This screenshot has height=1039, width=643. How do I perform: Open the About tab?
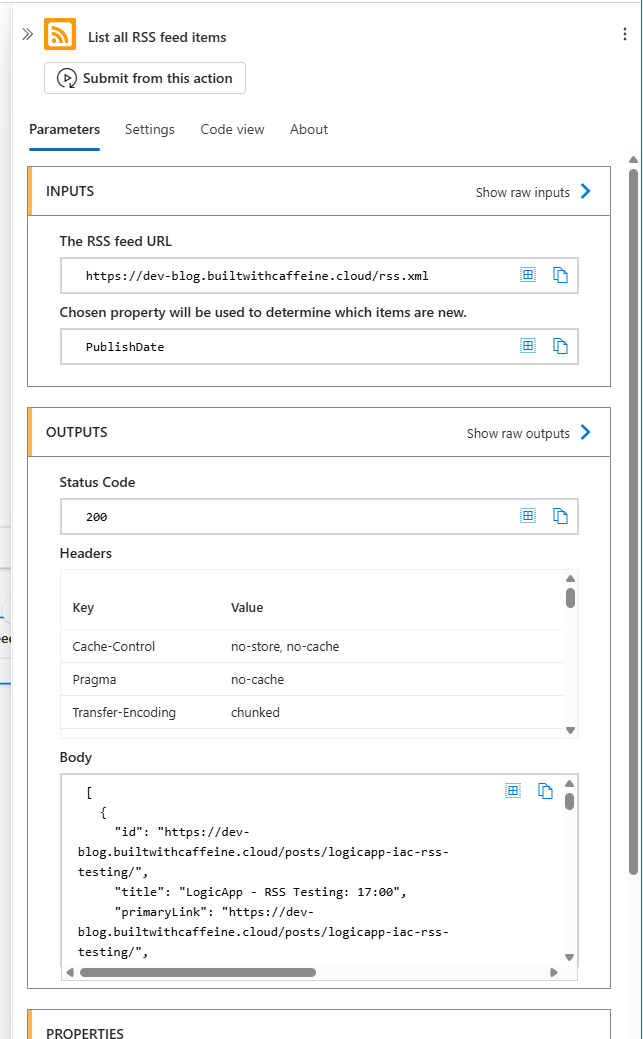coord(309,129)
